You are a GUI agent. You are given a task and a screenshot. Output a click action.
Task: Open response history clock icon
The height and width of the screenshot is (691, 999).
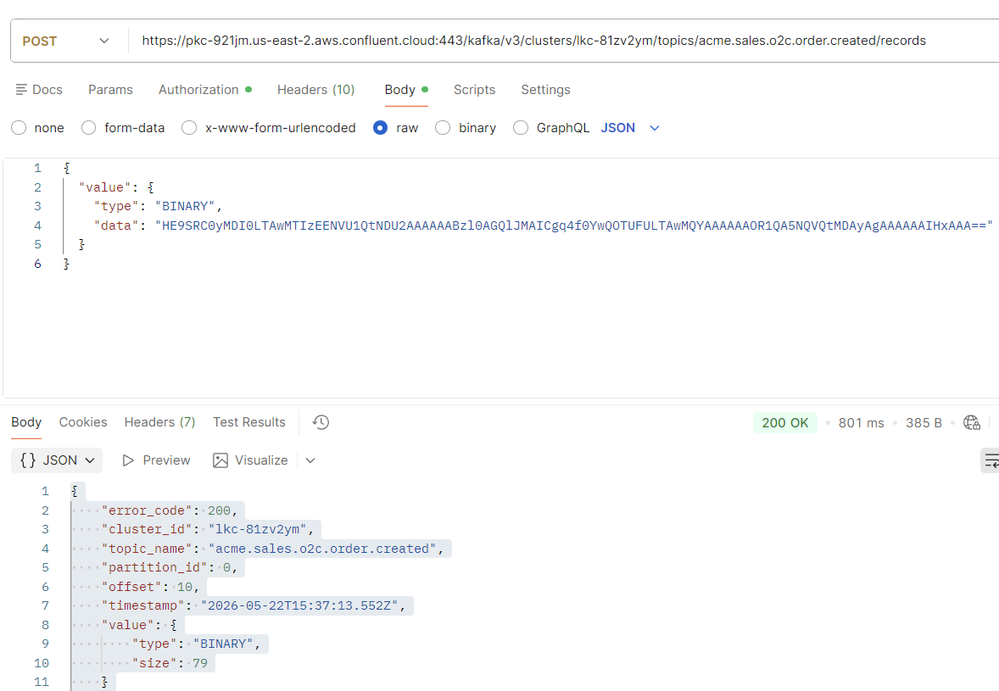320,422
